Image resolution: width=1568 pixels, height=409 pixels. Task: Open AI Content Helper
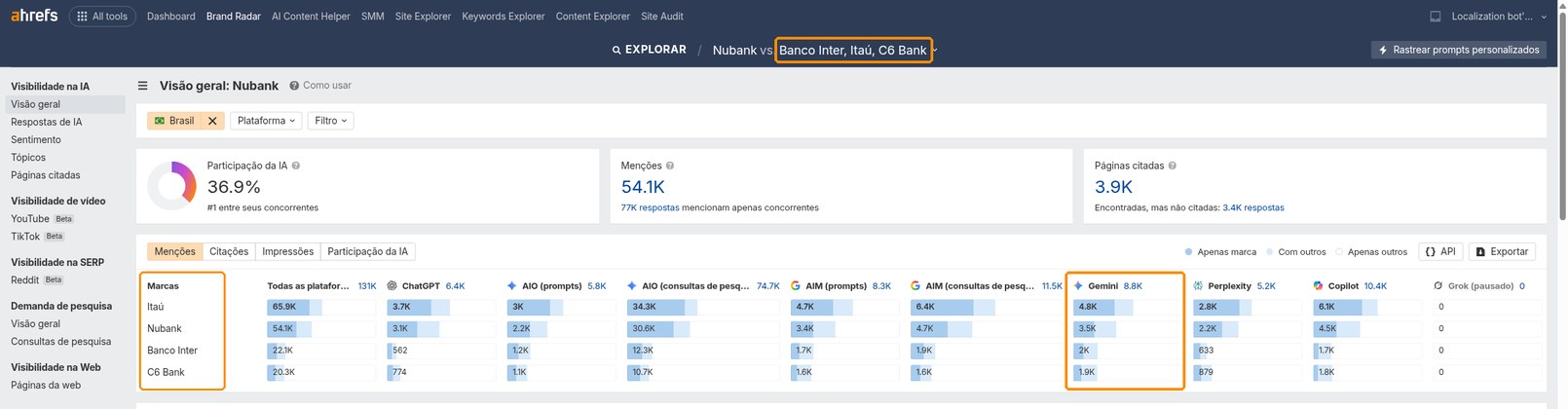[x=311, y=17]
